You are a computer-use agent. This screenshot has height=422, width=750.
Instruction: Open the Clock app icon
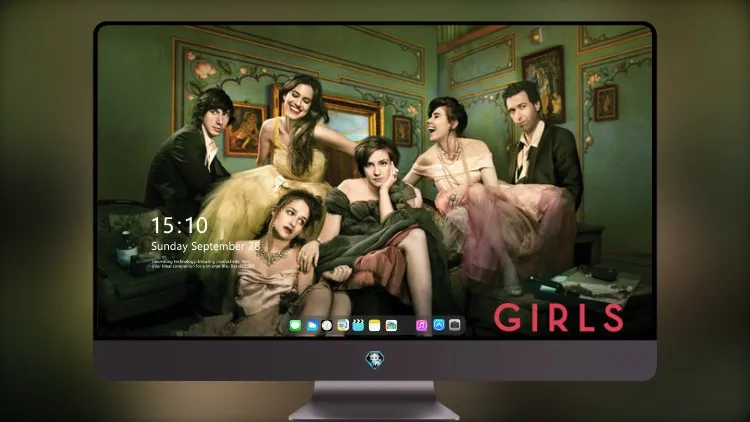[x=327, y=326]
